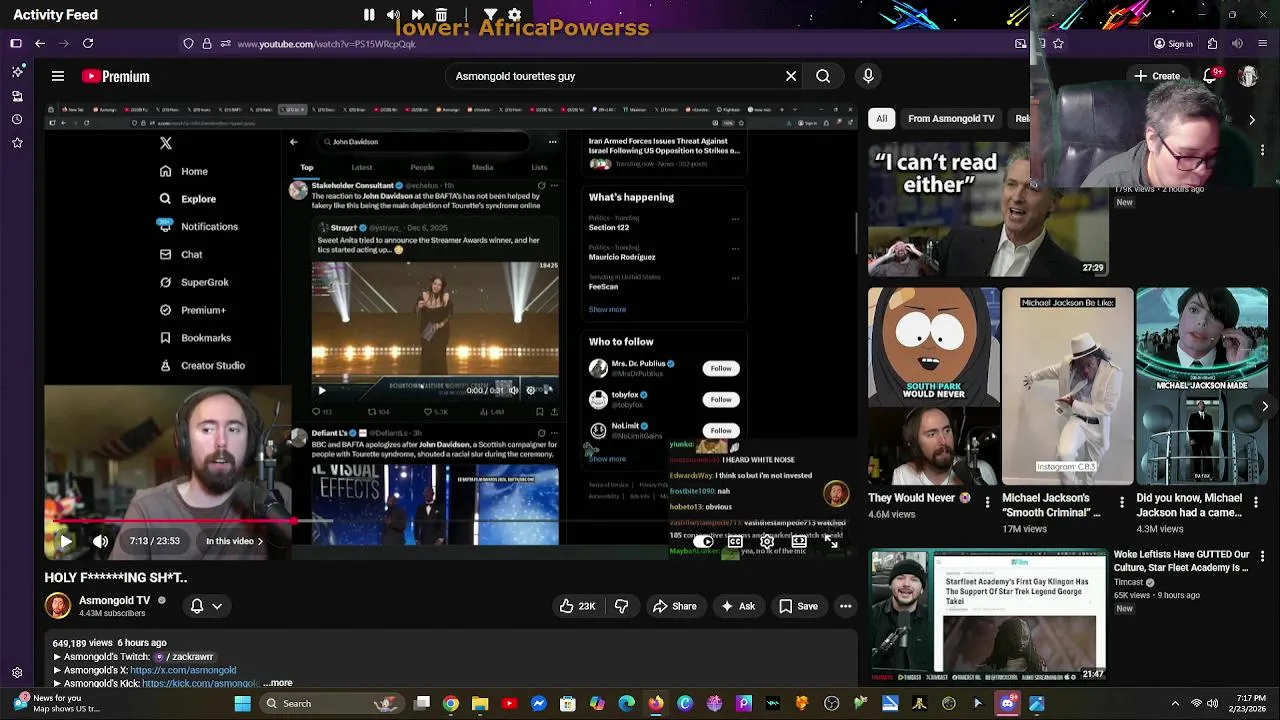Open Google Chrome from the taskbar
The height and width of the screenshot is (720, 1280).
451,704
